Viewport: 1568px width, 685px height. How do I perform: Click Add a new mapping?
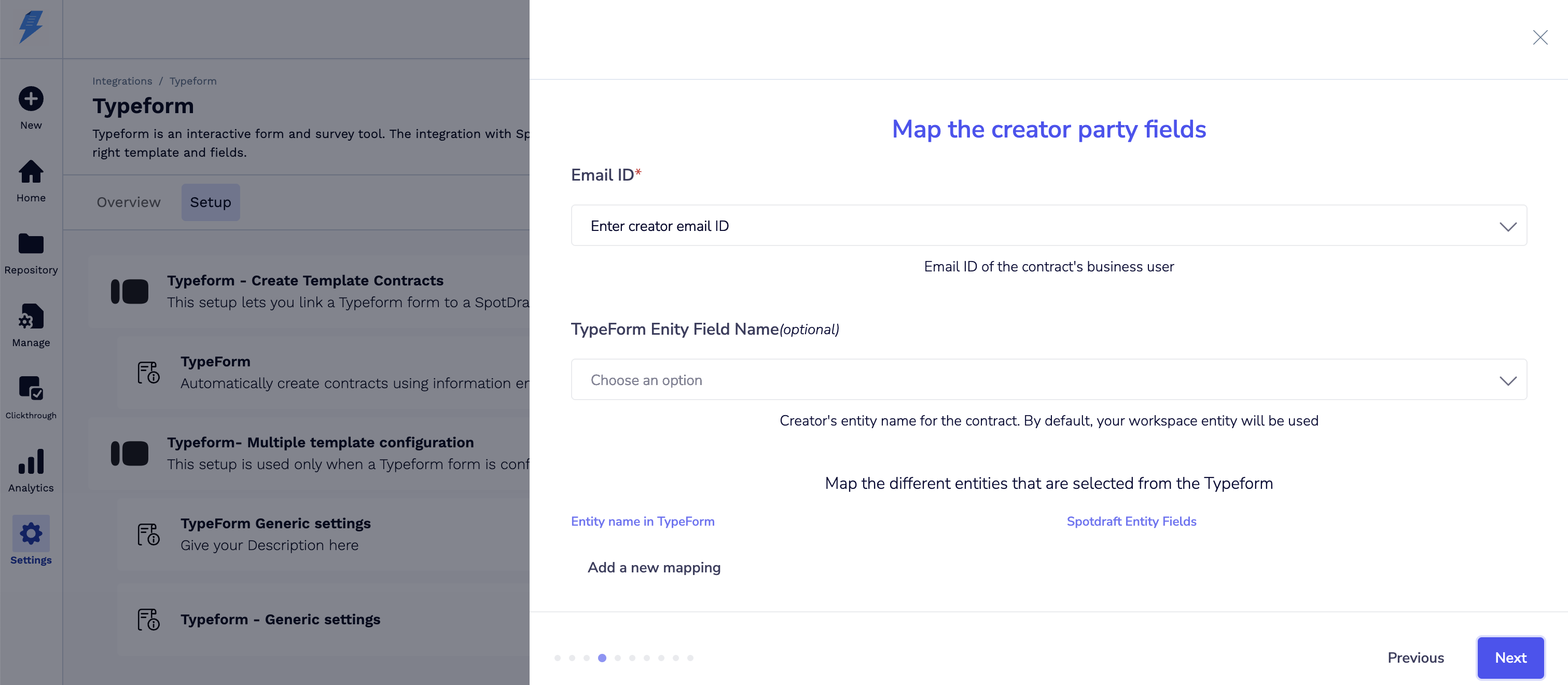point(654,568)
